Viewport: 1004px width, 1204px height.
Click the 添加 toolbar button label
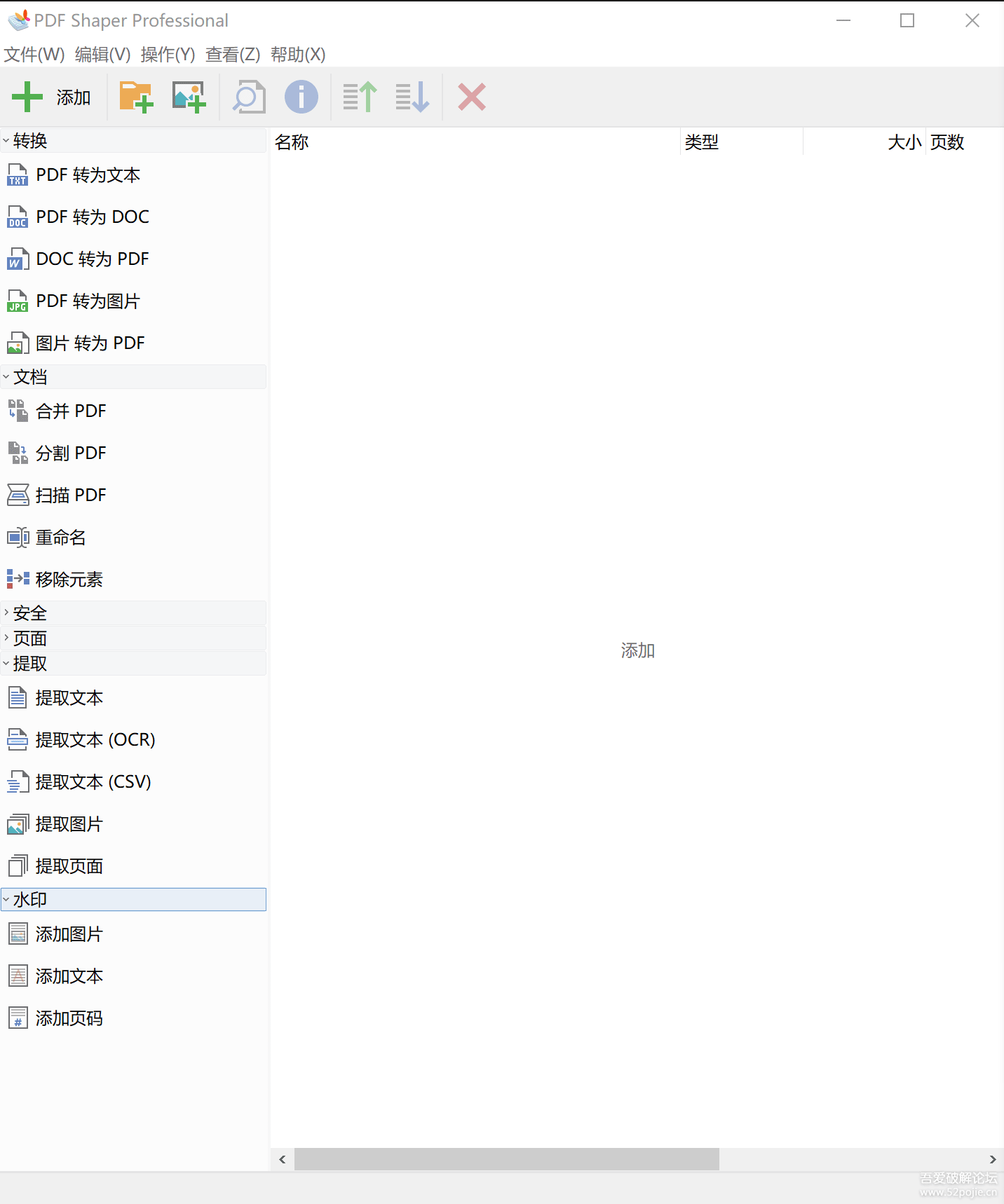coord(74,97)
